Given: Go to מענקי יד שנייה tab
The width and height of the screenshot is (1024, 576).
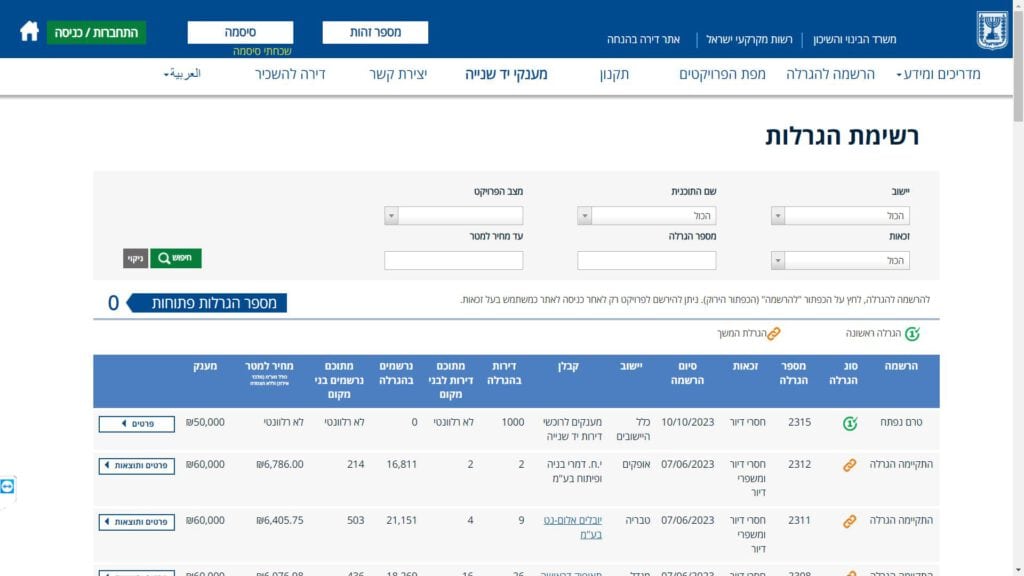Looking at the screenshot, I should (x=506, y=75).
